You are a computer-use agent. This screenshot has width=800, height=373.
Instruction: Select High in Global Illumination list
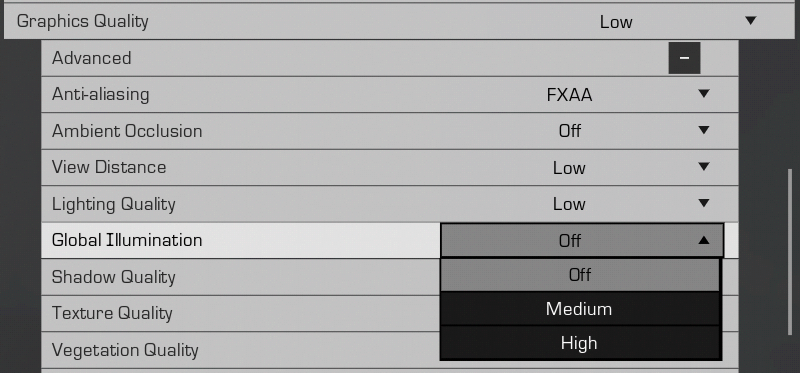coord(580,343)
